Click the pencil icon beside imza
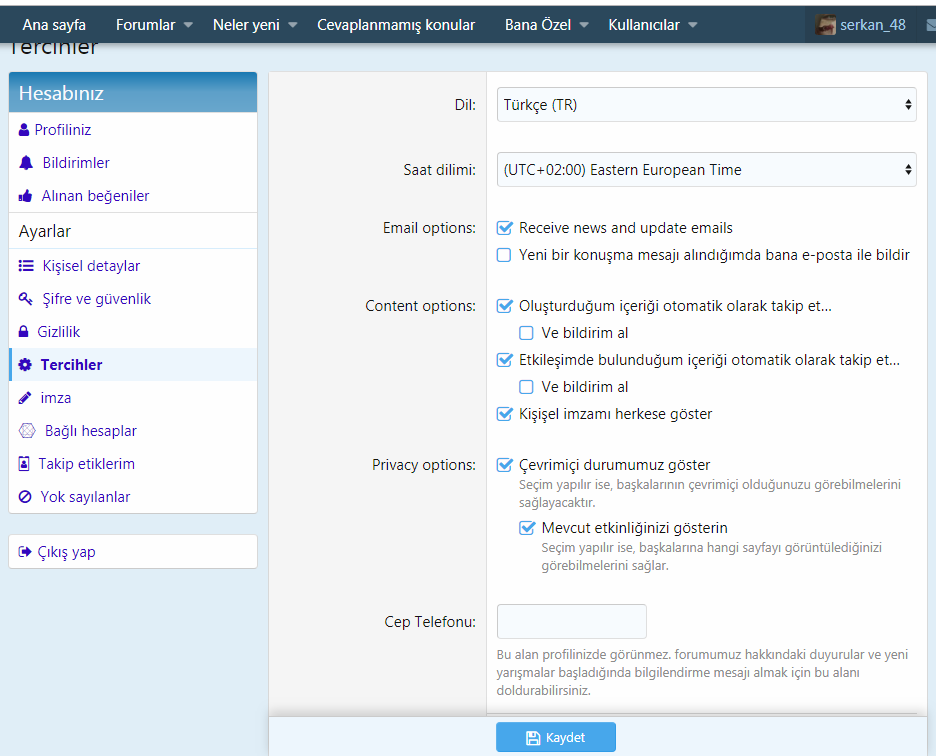Viewport: 936px width, 756px height. tap(25, 398)
